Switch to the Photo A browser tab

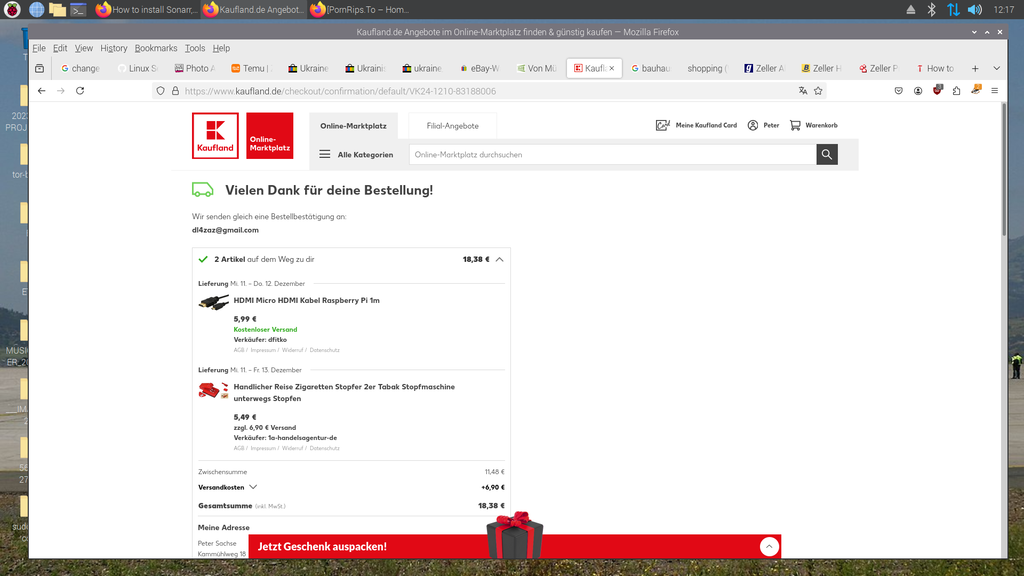coord(195,68)
